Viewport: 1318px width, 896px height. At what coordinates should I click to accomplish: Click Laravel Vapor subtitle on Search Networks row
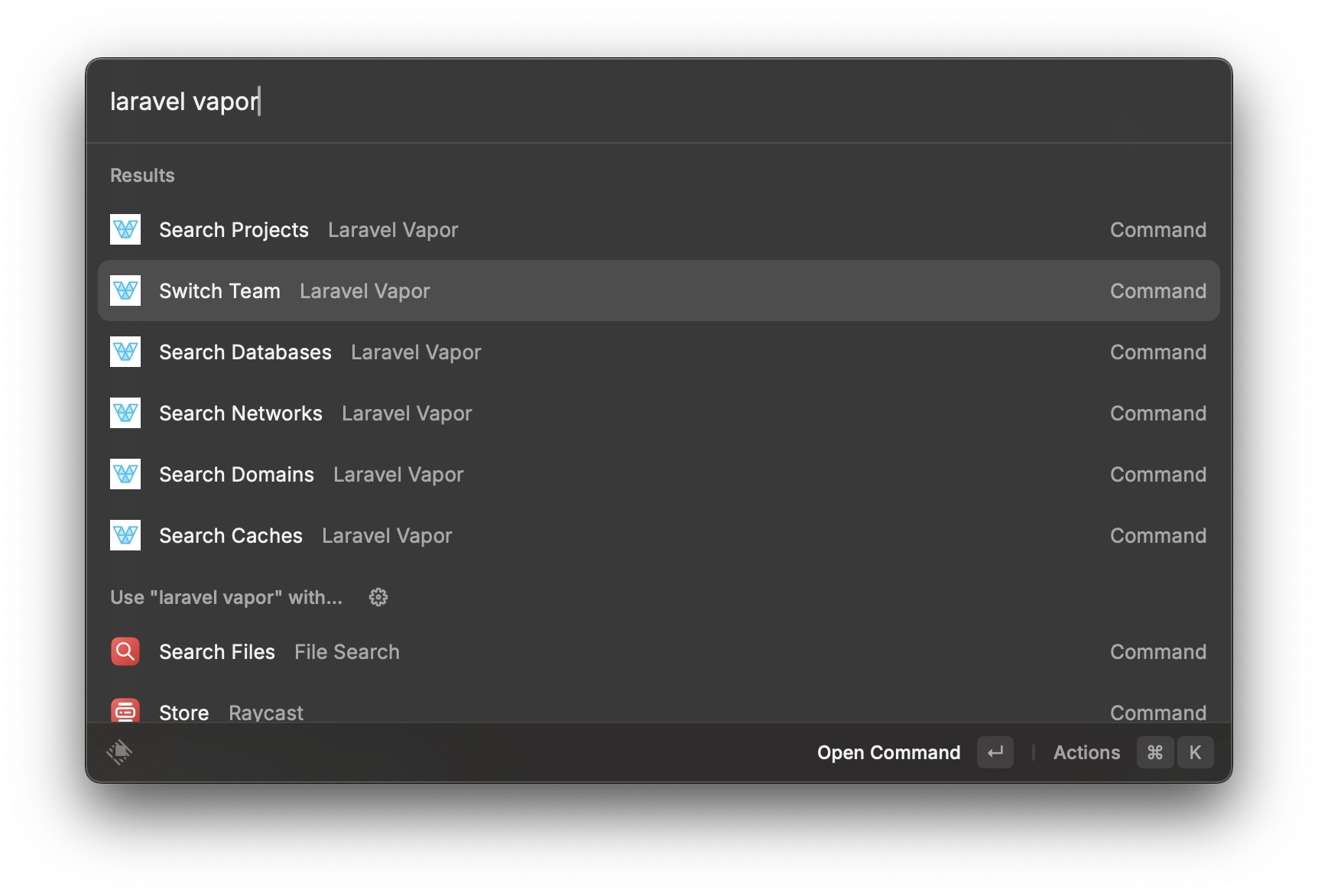tap(407, 414)
